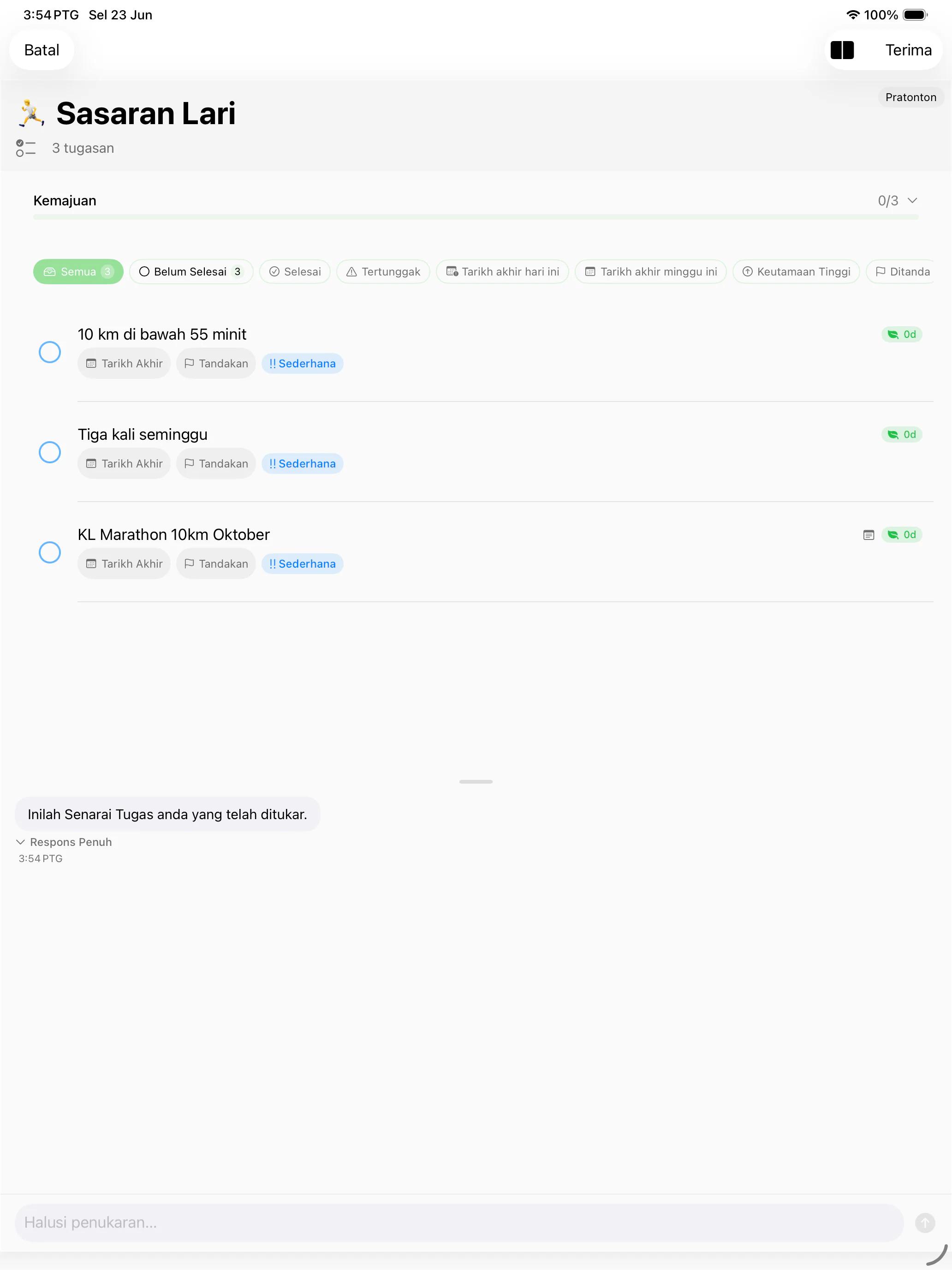Open the note icon on KL Marathon task
The width and height of the screenshot is (952, 1270).
point(868,534)
